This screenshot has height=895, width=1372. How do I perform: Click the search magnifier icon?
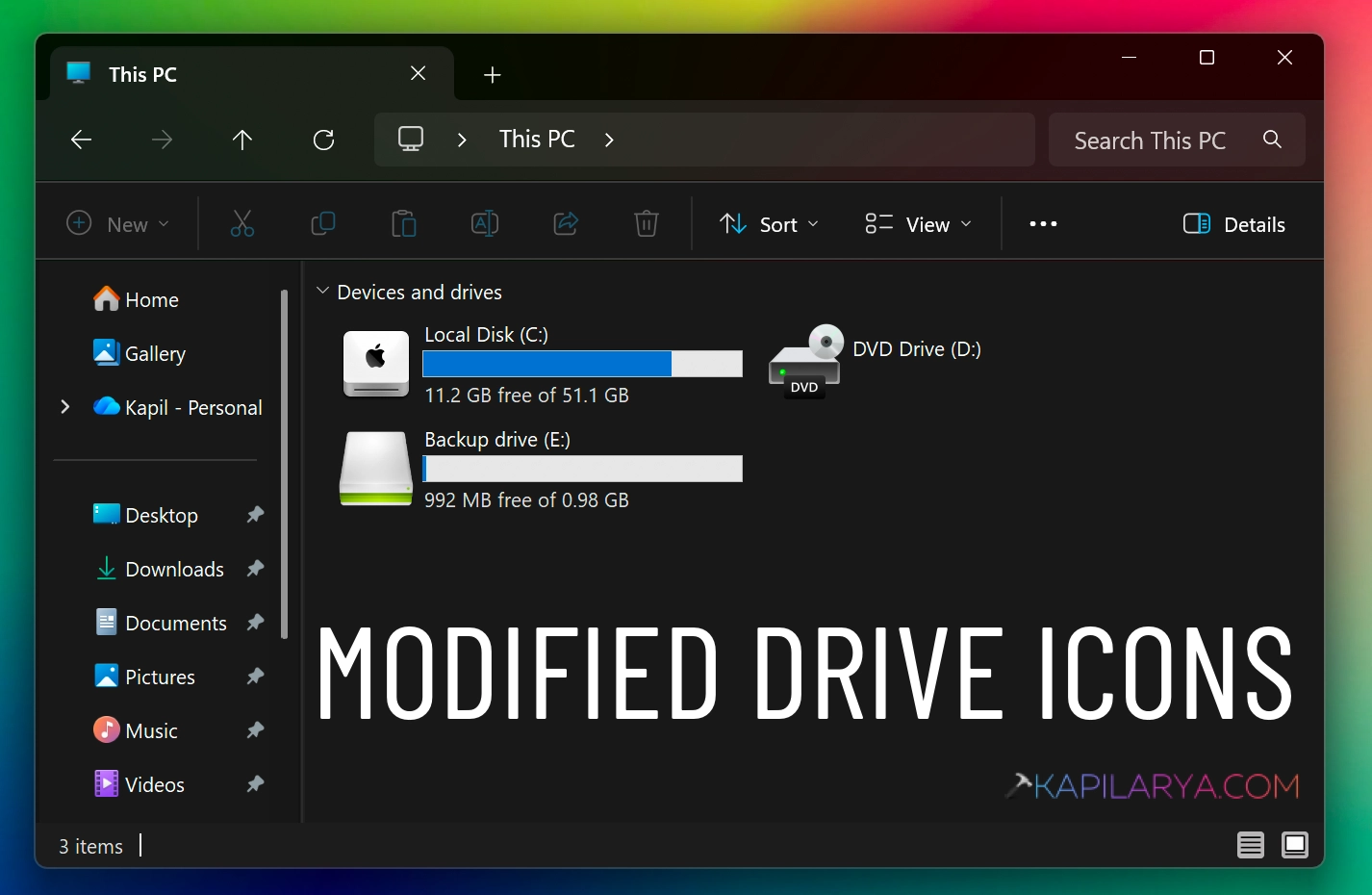coord(1272,140)
